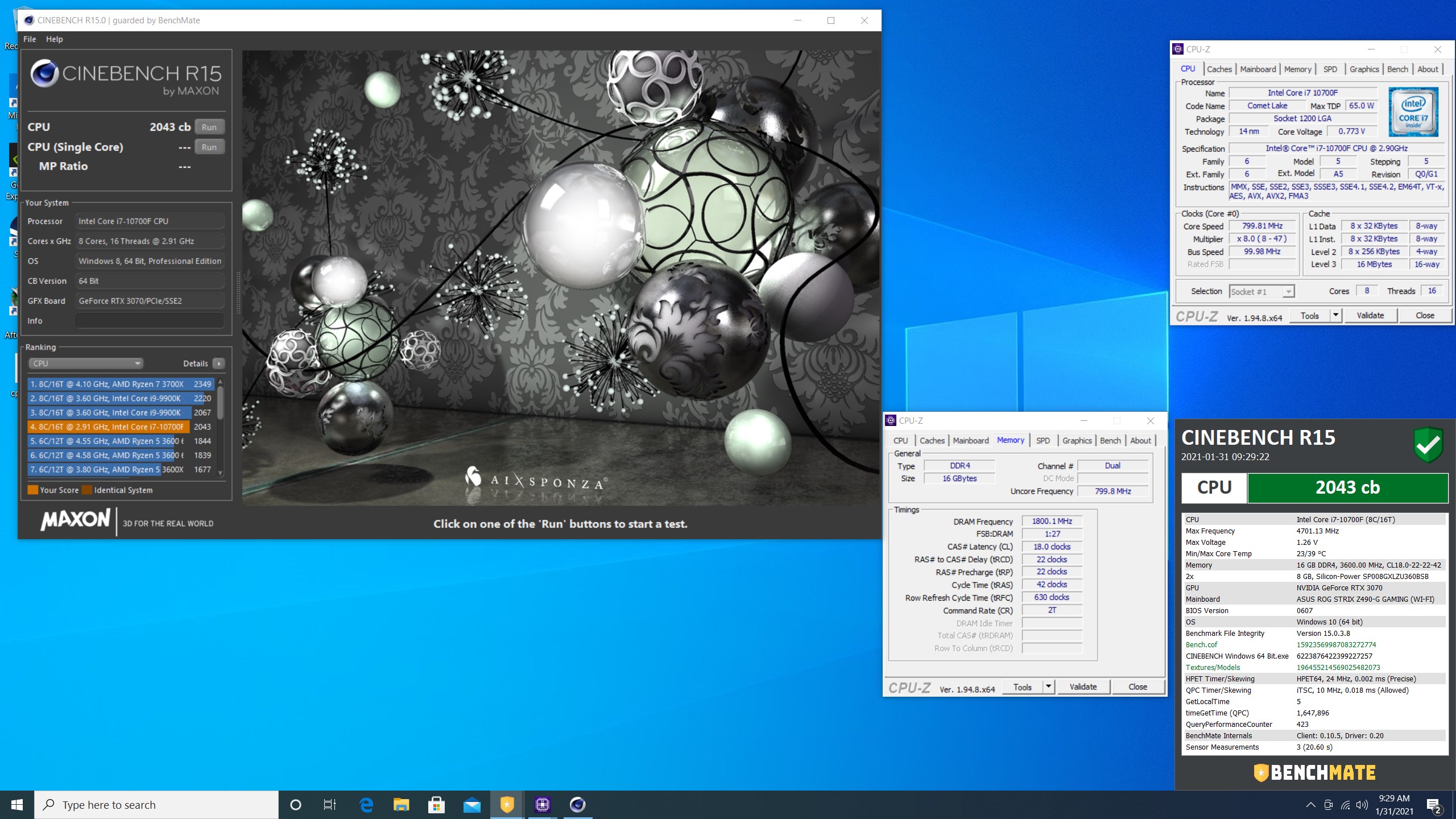This screenshot has width=1456, height=819.
Task: Click Validate in the top CPU-Z window
Action: [x=1370, y=315]
